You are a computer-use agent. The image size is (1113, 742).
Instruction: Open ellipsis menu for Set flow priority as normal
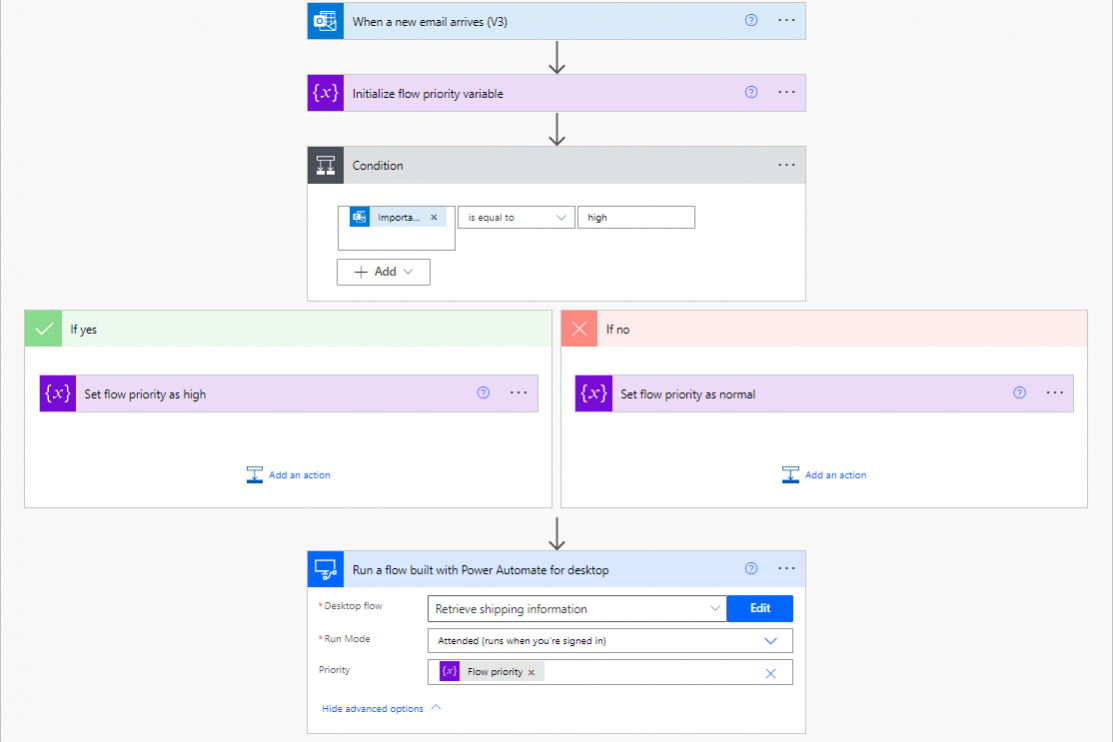tap(1055, 394)
